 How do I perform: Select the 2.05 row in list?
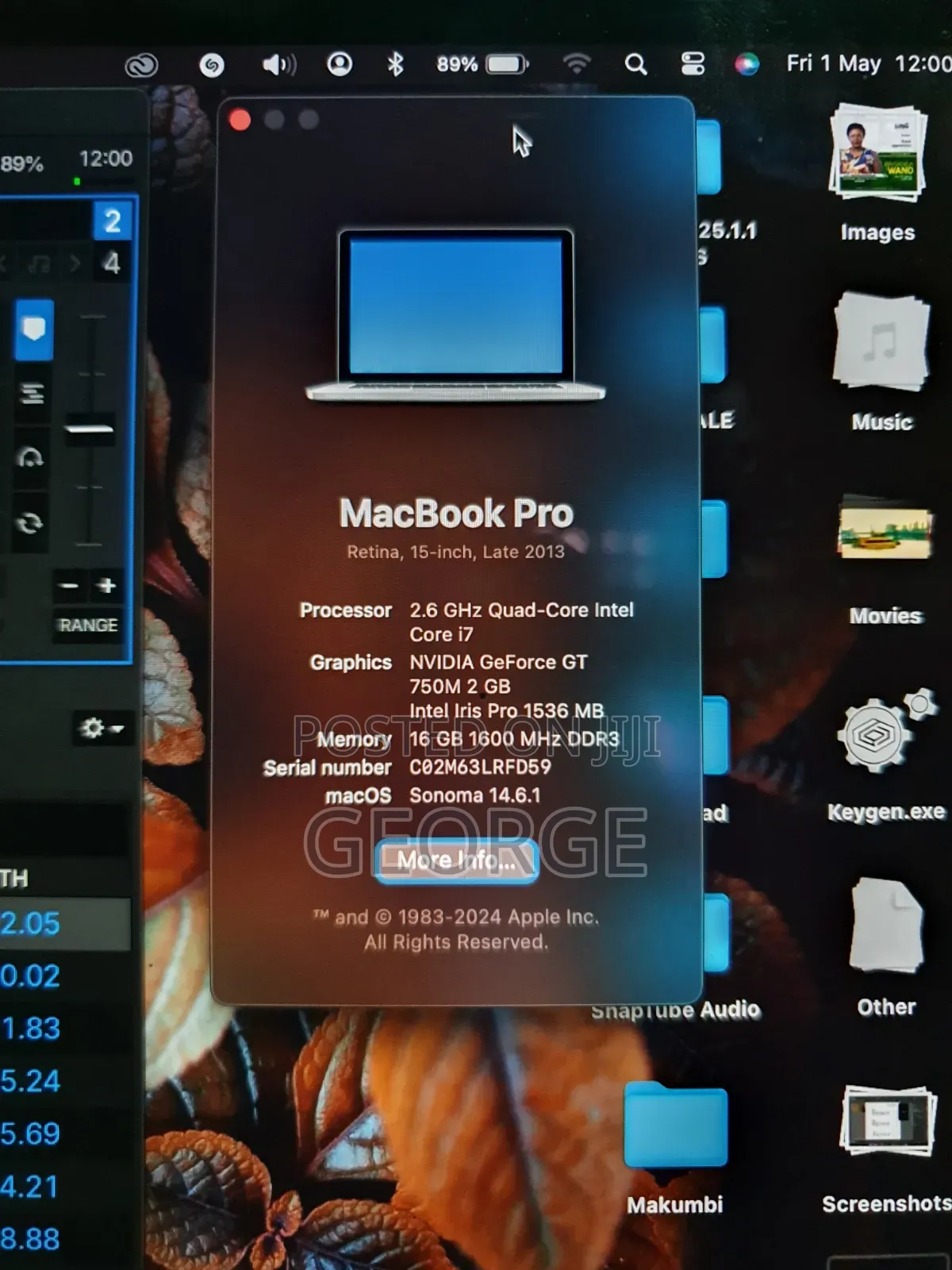coord(65,924)
